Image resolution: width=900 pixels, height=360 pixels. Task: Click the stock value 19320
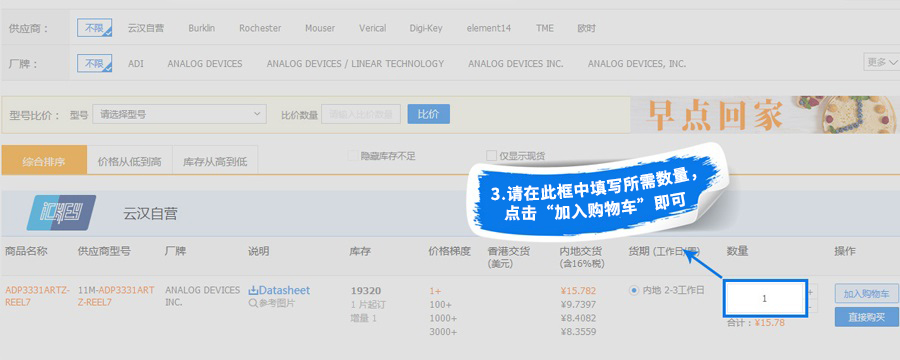366,291
